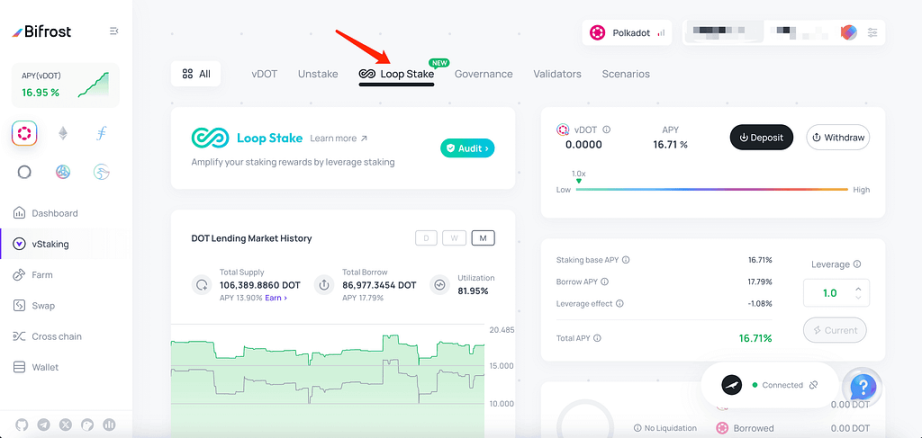Viewport: 922px width, 438px height.
Task: Select the gray ring chain icon
Action: (24, 172)
